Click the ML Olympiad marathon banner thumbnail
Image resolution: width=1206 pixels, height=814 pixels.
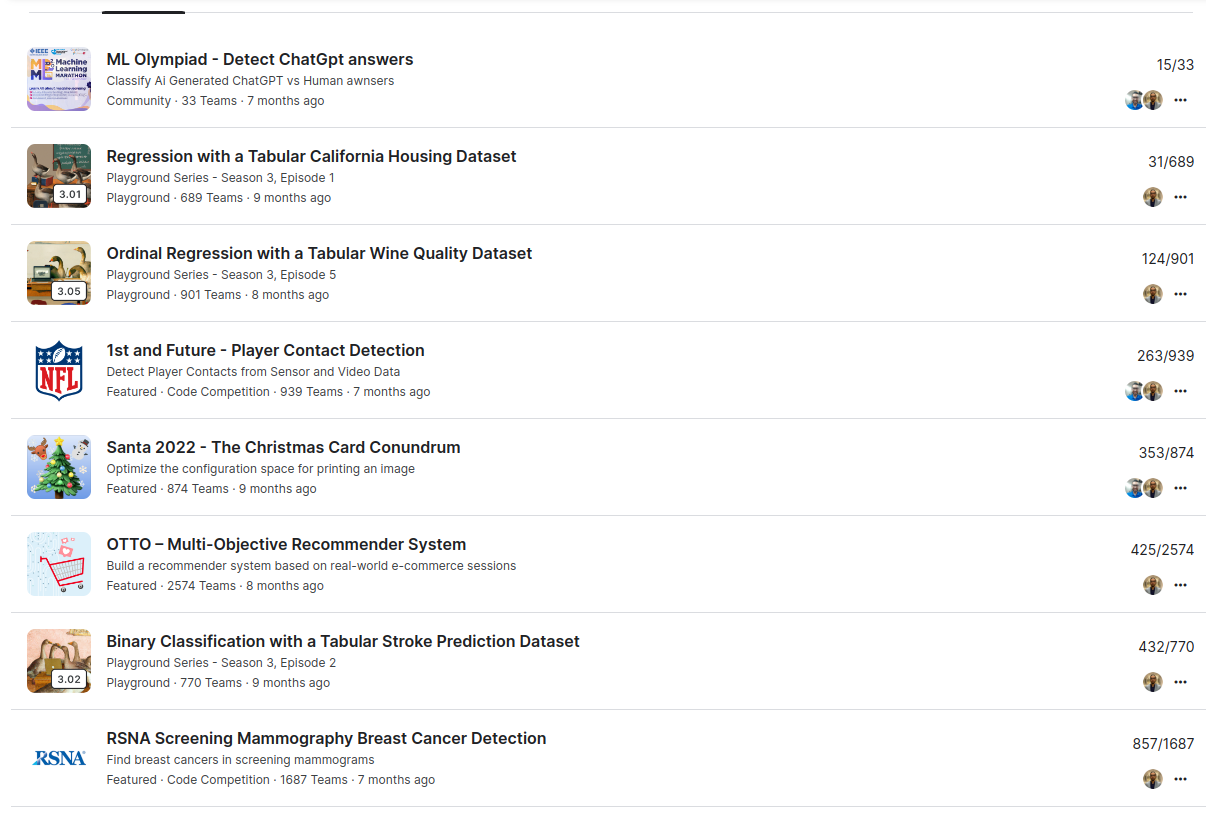pos(59,79)
